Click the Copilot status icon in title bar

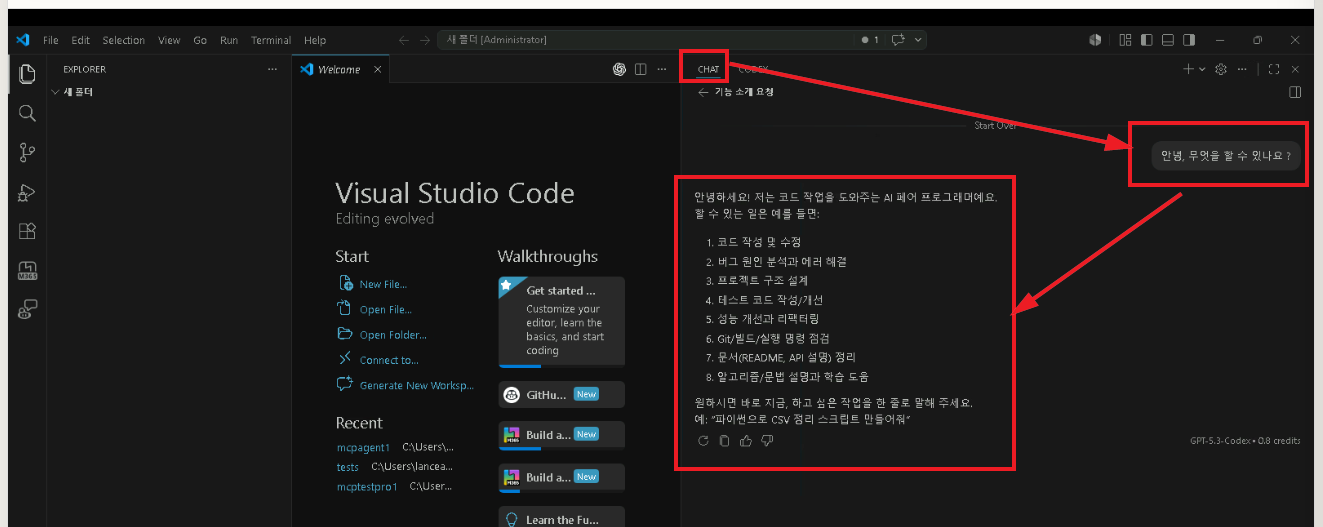point(1095,40)
